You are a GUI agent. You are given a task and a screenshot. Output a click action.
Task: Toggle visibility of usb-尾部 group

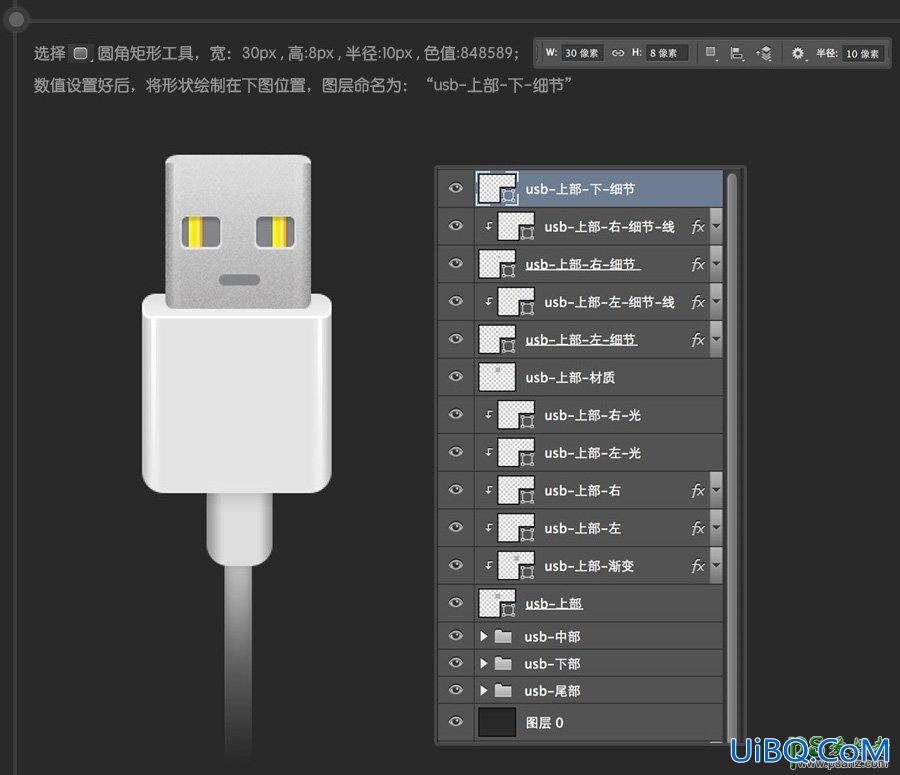[x=456, y=690]
